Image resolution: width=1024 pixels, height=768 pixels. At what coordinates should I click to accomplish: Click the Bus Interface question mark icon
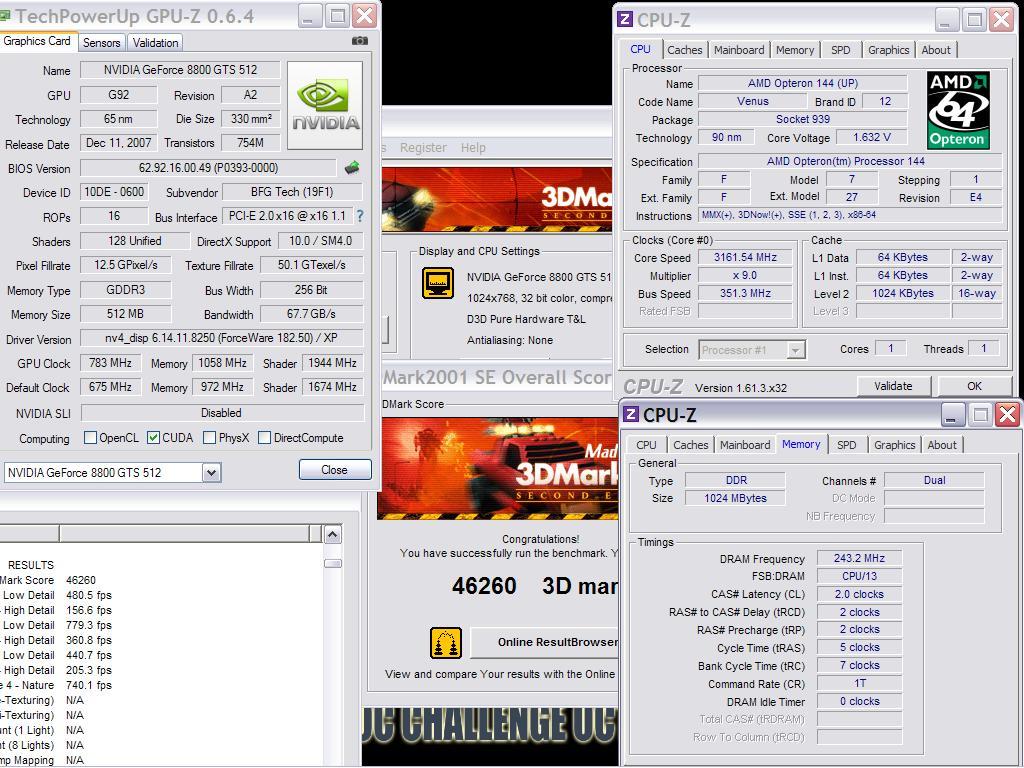pos(360,216)
